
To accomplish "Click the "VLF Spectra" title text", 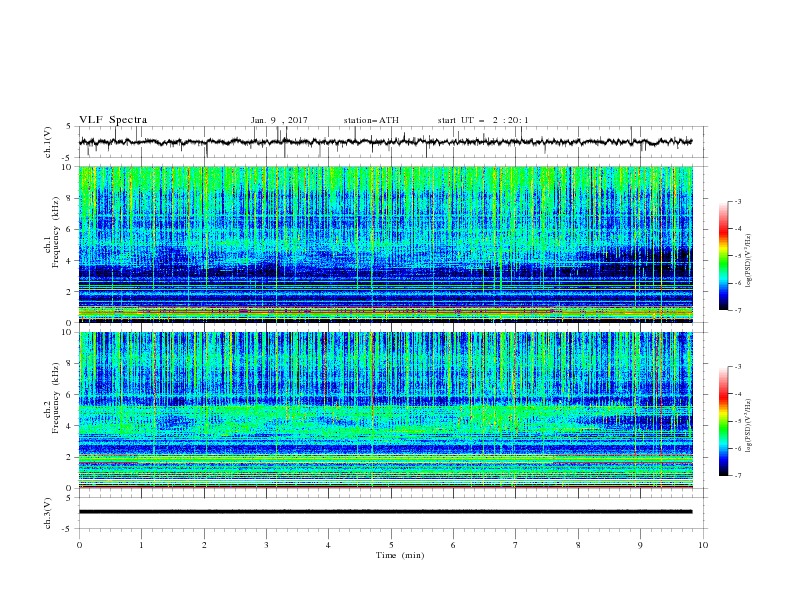I will tap(113, 120).
